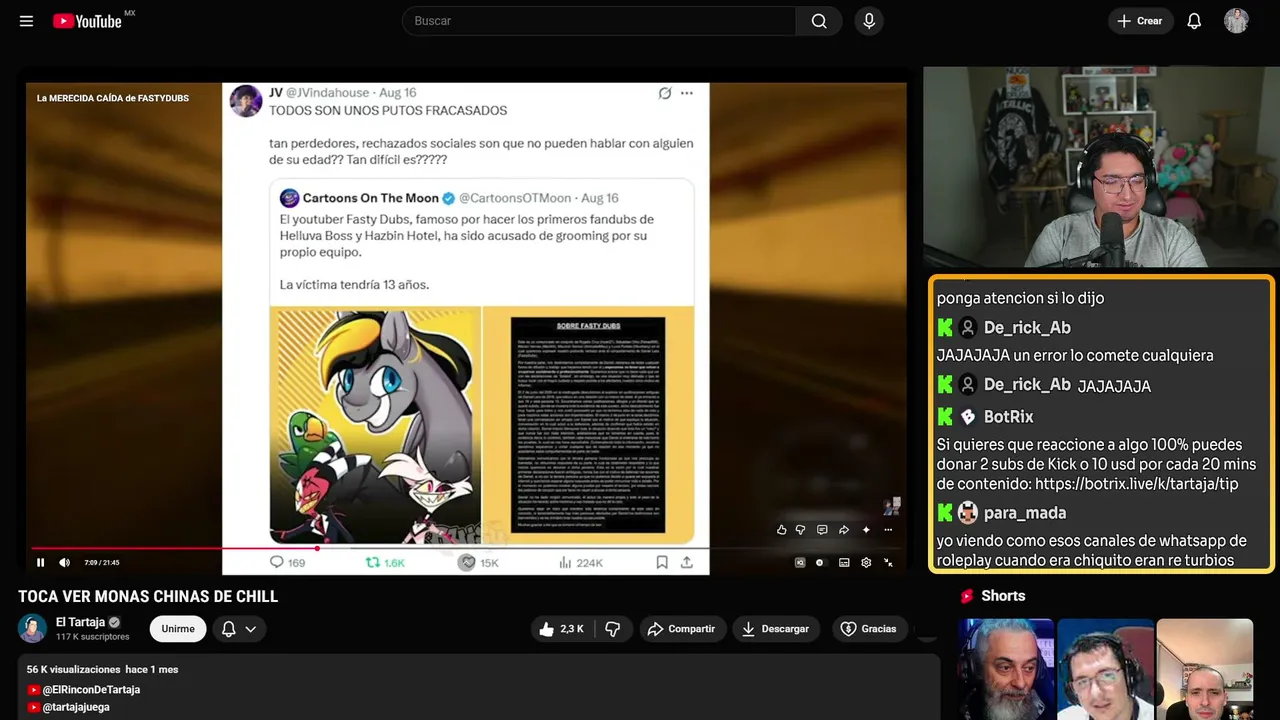Dislike the video below the player
This screenshot has width=1280, height=720.
(613, 629)
